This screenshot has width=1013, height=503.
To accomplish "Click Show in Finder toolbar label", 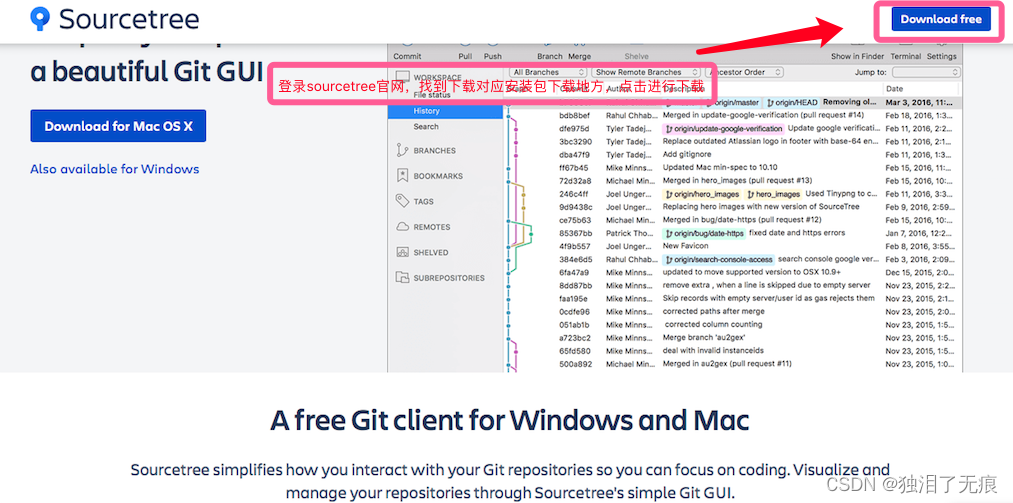I will (x=857, y=56).
